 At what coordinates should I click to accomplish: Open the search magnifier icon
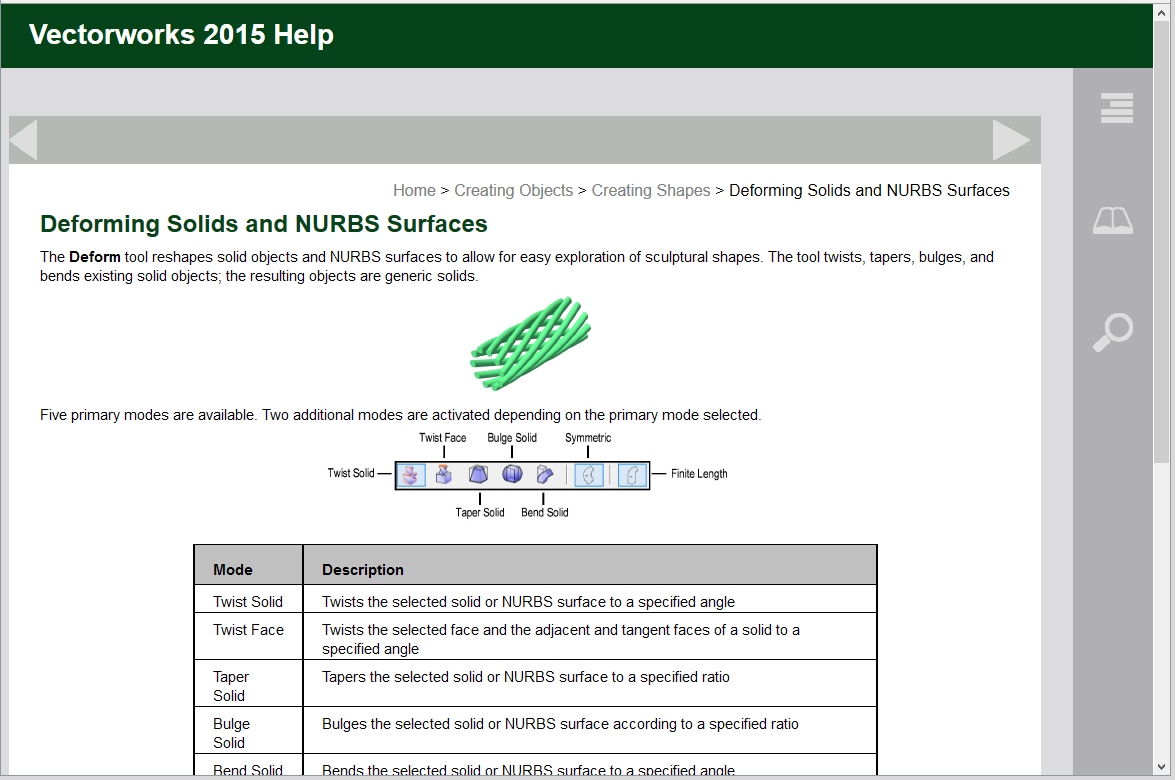pos(1113,332)
